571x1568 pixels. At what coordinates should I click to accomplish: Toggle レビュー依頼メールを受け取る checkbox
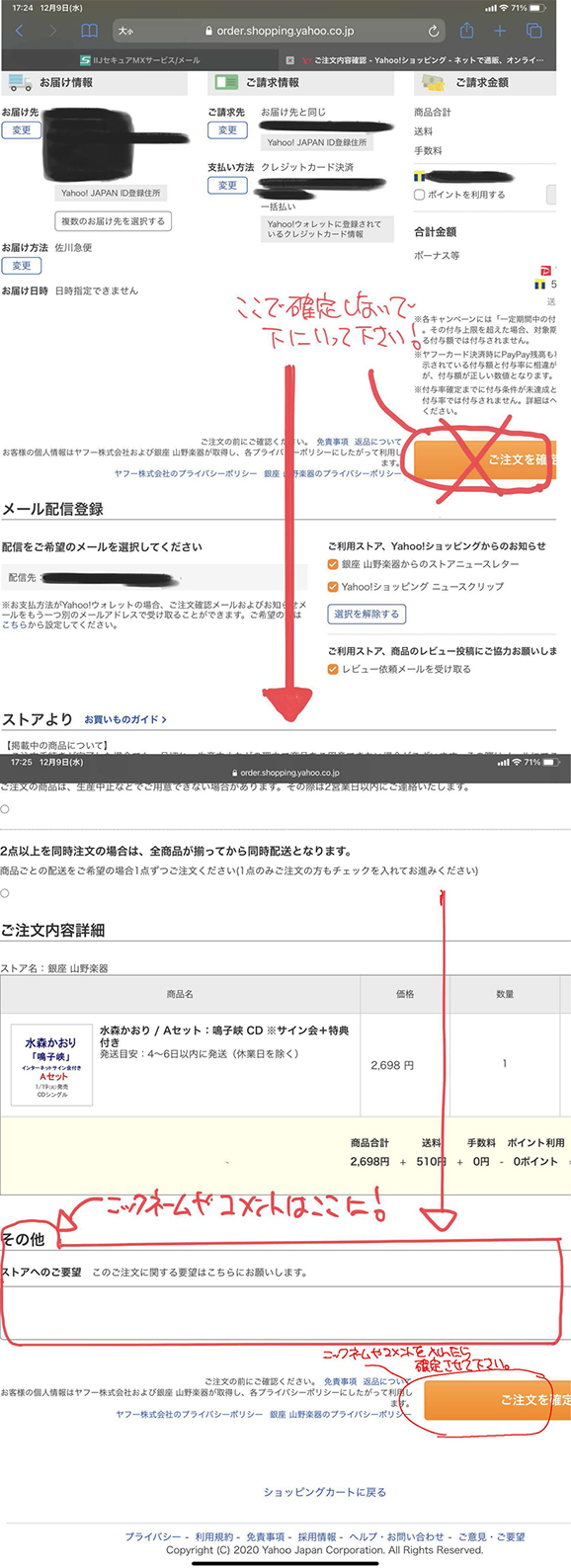coord(333,669)
